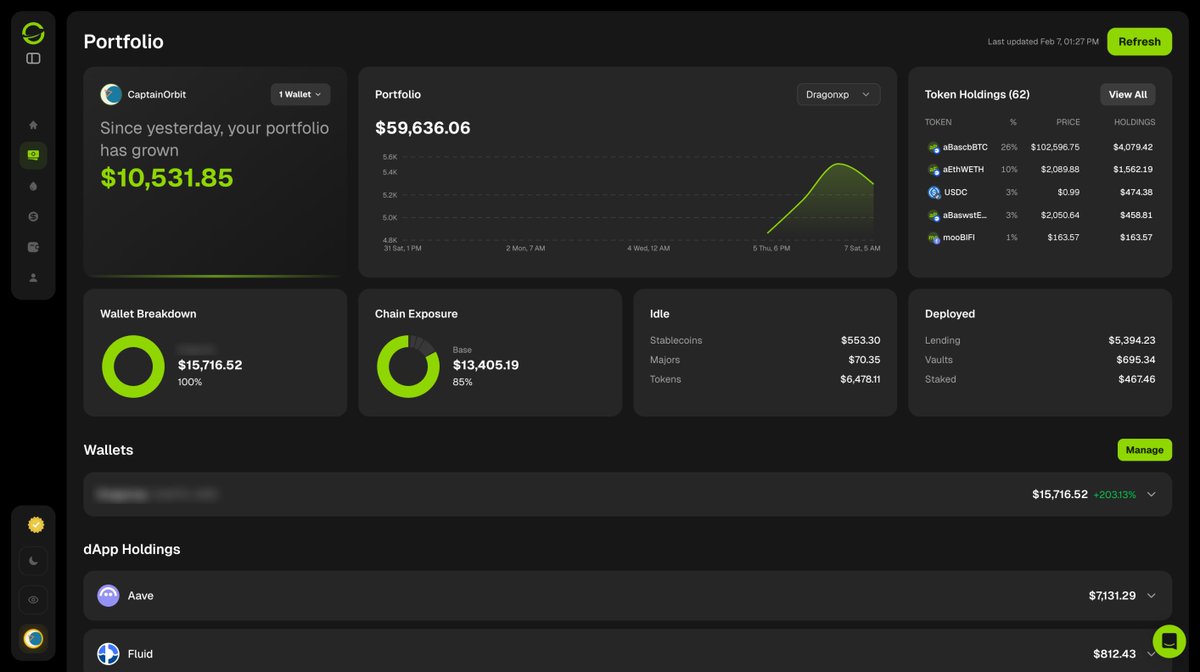This screenshot has height=672, width=1200.
Task: Click the droplet icon in the sidebar
Action: (x=33, y=185)
